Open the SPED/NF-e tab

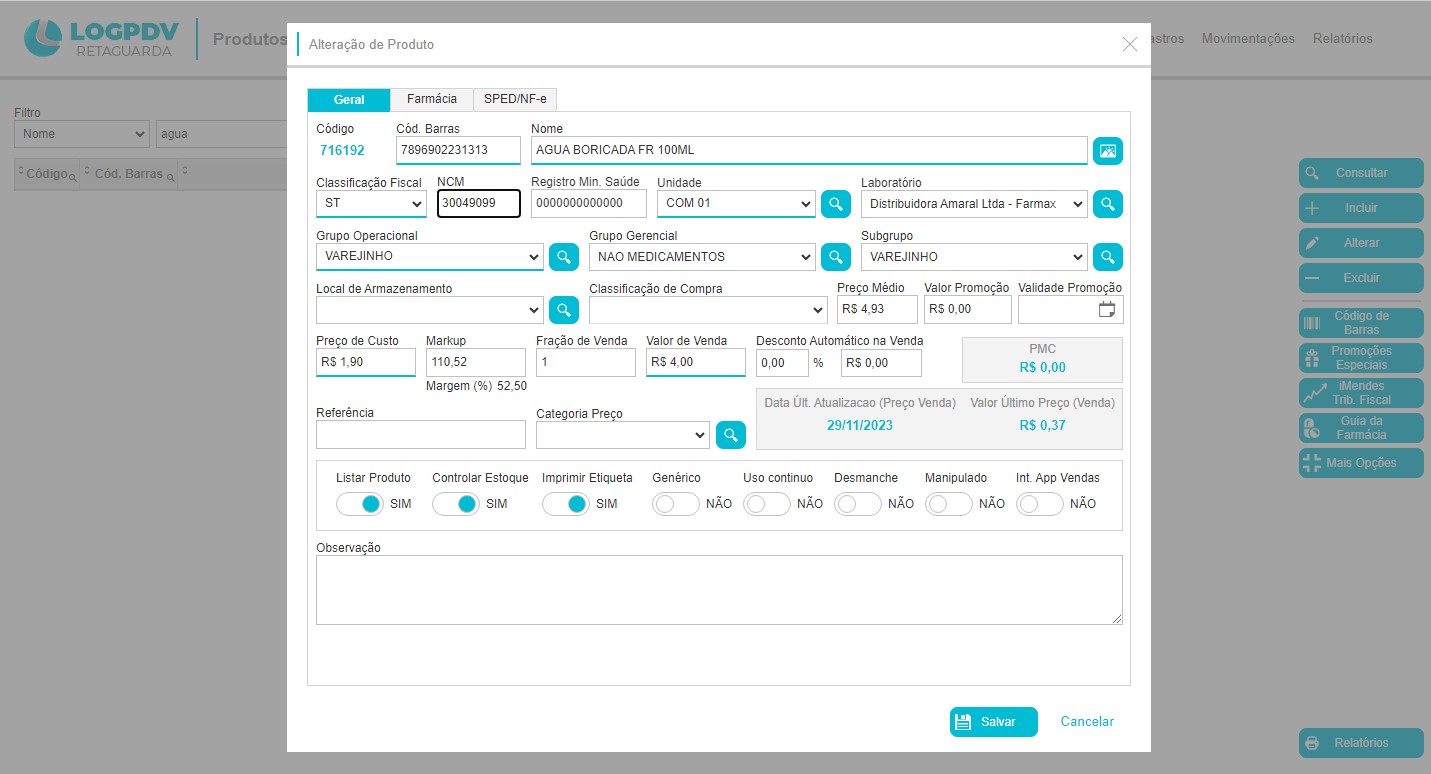pos(515,99)
